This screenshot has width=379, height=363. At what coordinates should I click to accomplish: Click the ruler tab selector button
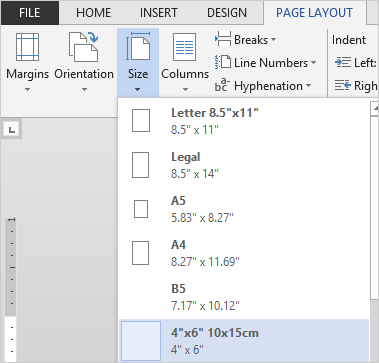point(12,130)
